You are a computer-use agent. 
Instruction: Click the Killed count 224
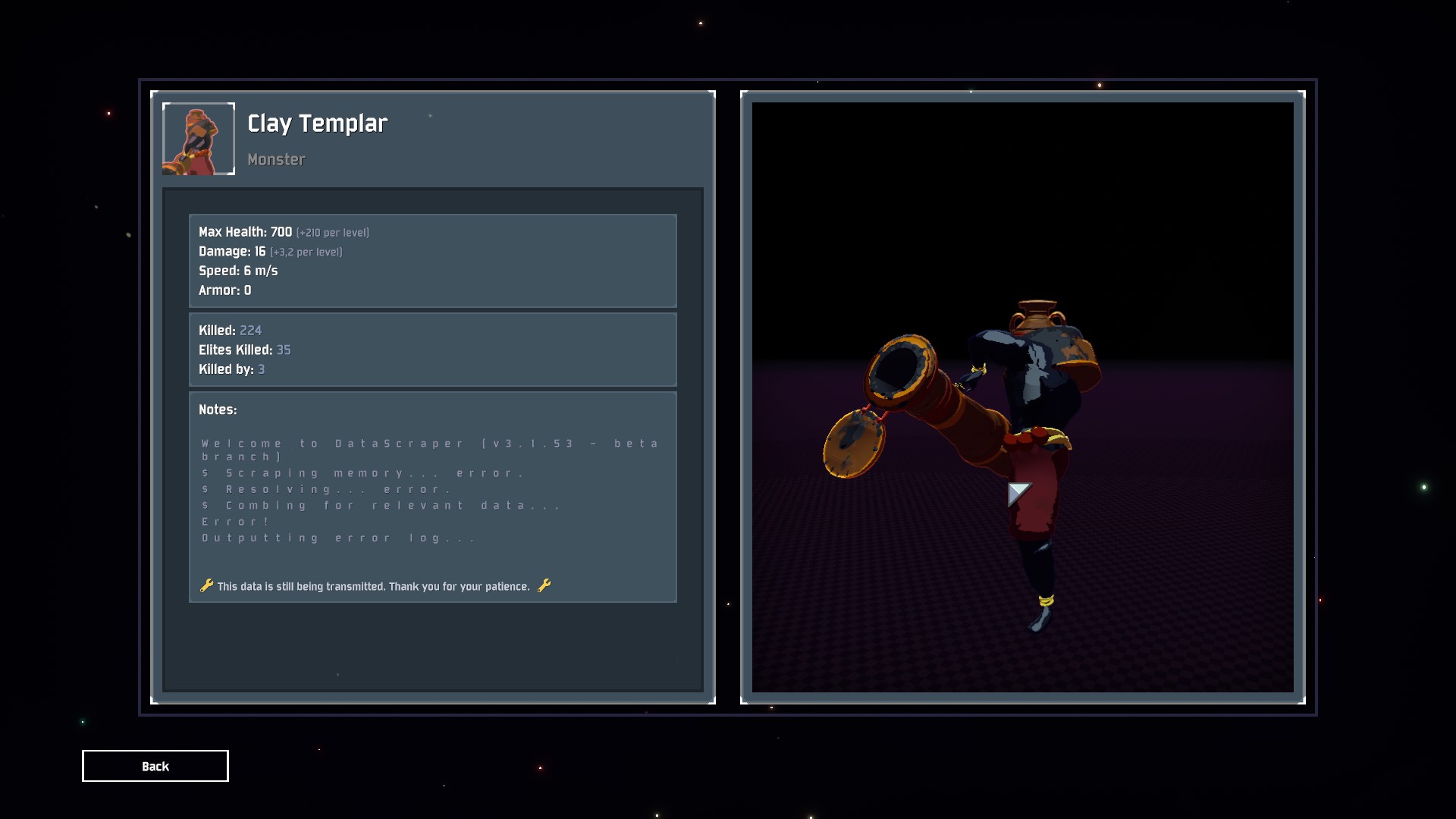click(x=250, y=331)
